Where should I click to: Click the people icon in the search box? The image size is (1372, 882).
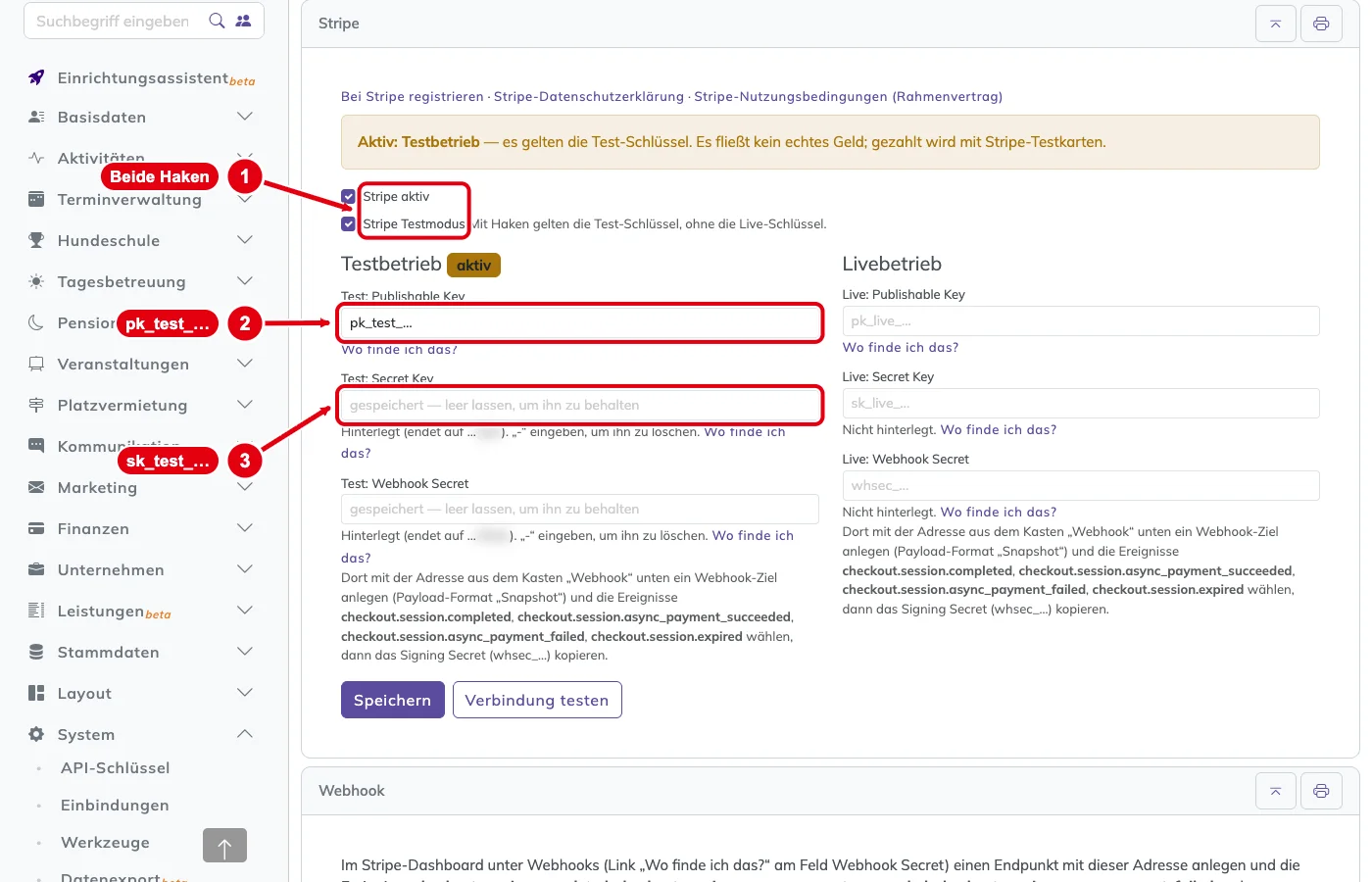click(243, 21)
